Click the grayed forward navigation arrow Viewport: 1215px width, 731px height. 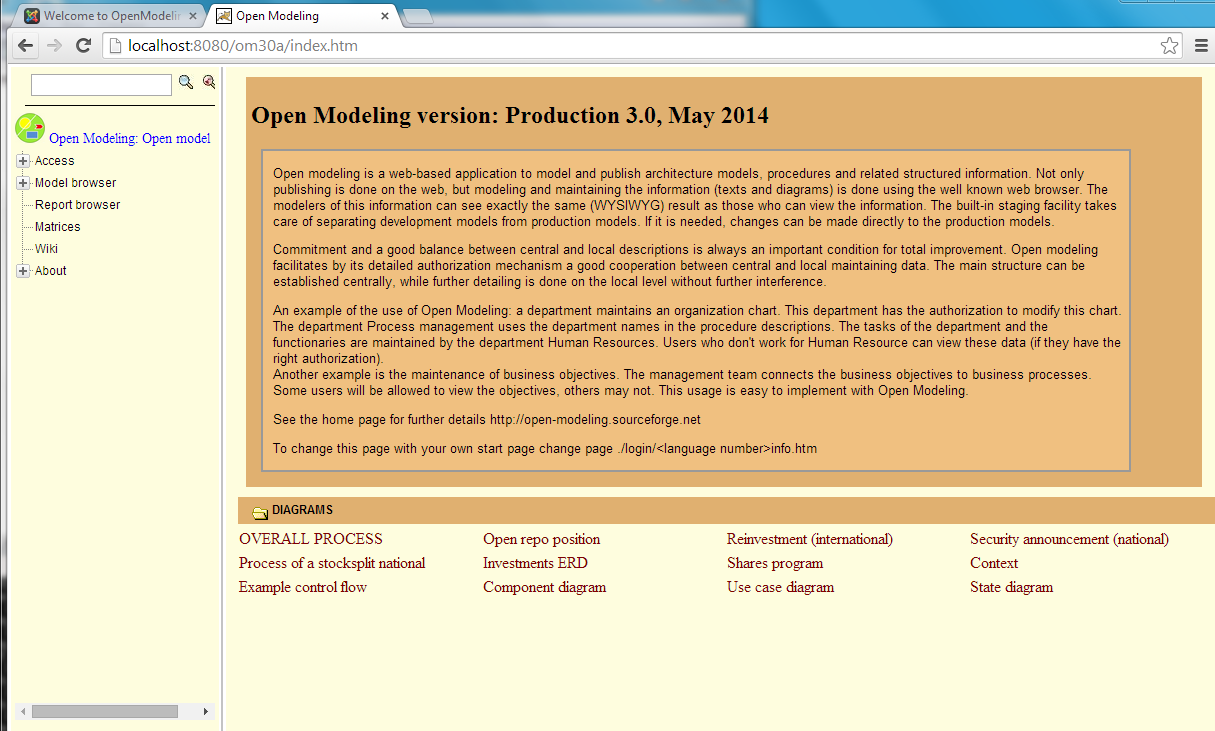[54, 45]
